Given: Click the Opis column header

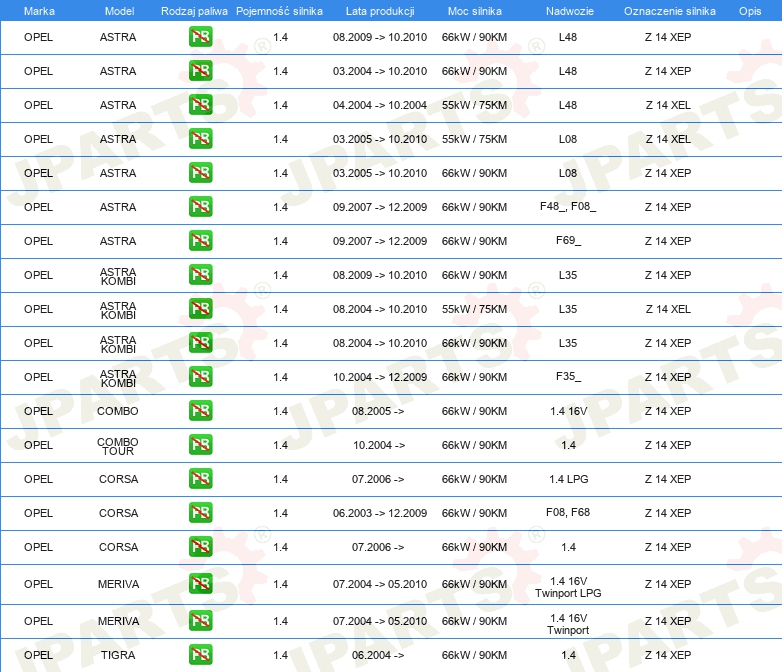Looking at the screenshot, I should (750, 11).
